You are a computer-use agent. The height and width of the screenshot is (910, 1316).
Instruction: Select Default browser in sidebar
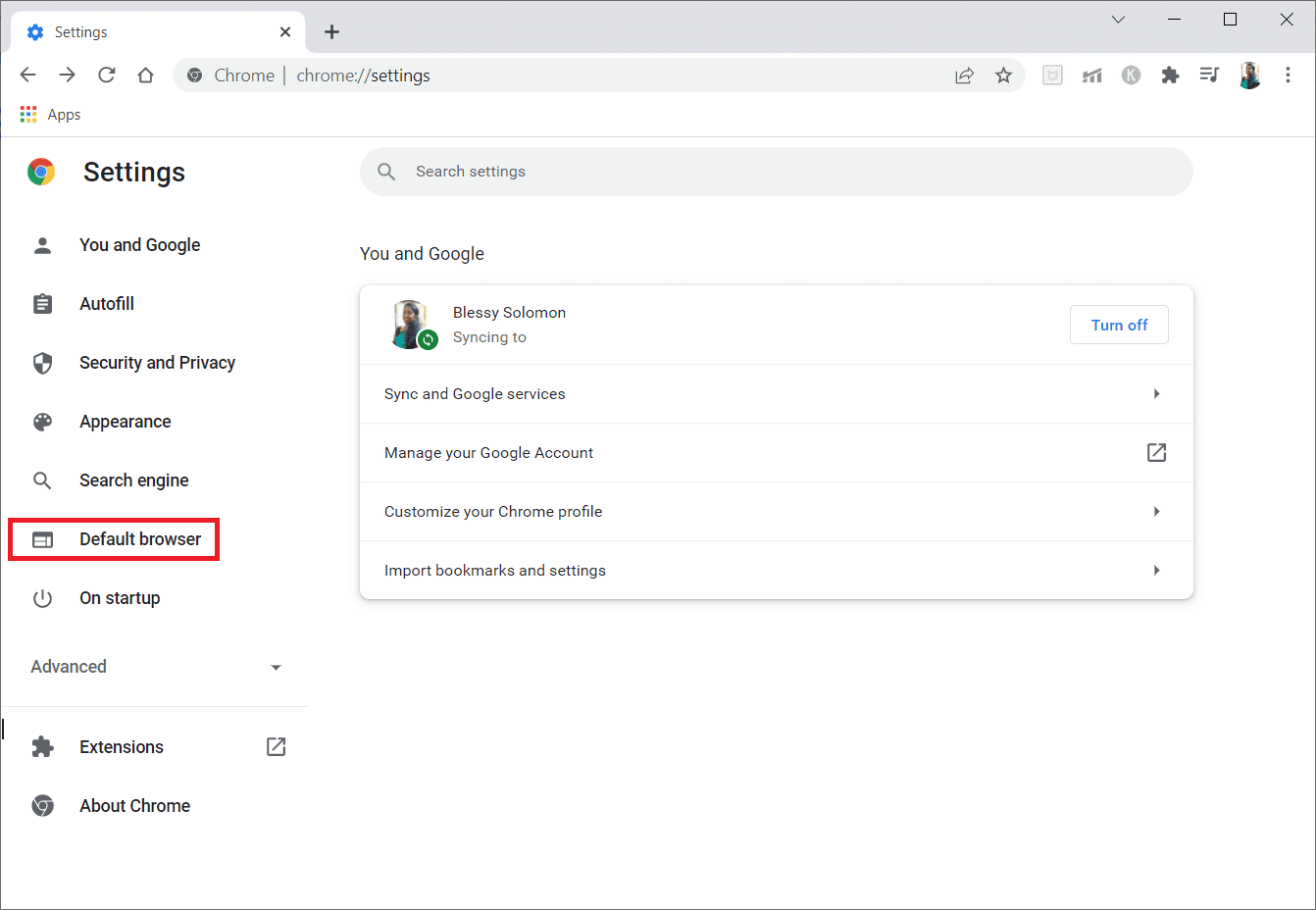pos(139,539)
